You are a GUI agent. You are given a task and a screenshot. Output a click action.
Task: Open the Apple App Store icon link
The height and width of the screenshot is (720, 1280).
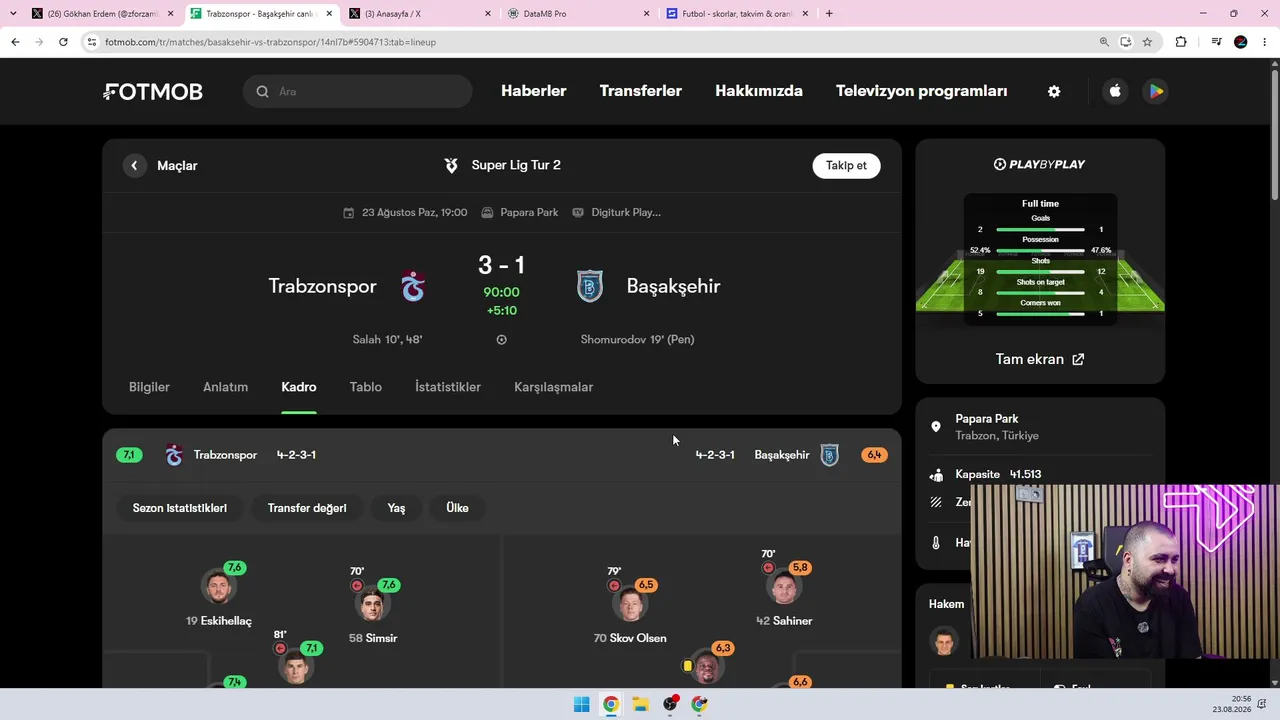[1115, 91]
